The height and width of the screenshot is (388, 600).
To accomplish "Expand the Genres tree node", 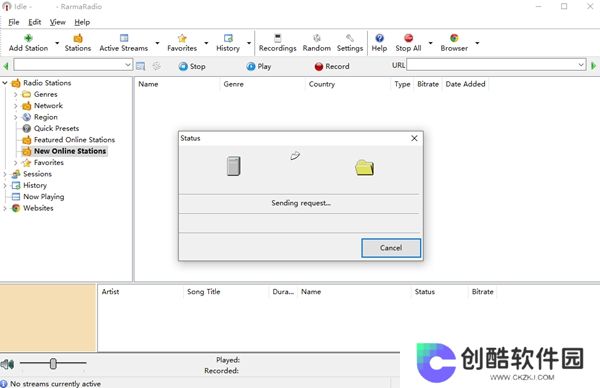I will click(x=16, y=94).
